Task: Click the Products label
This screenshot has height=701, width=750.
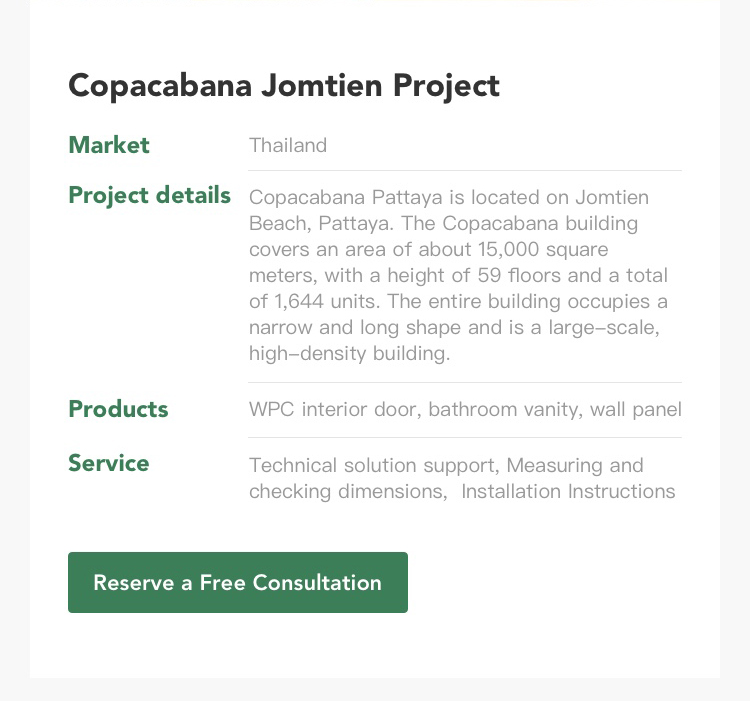Action: [118, 409]
